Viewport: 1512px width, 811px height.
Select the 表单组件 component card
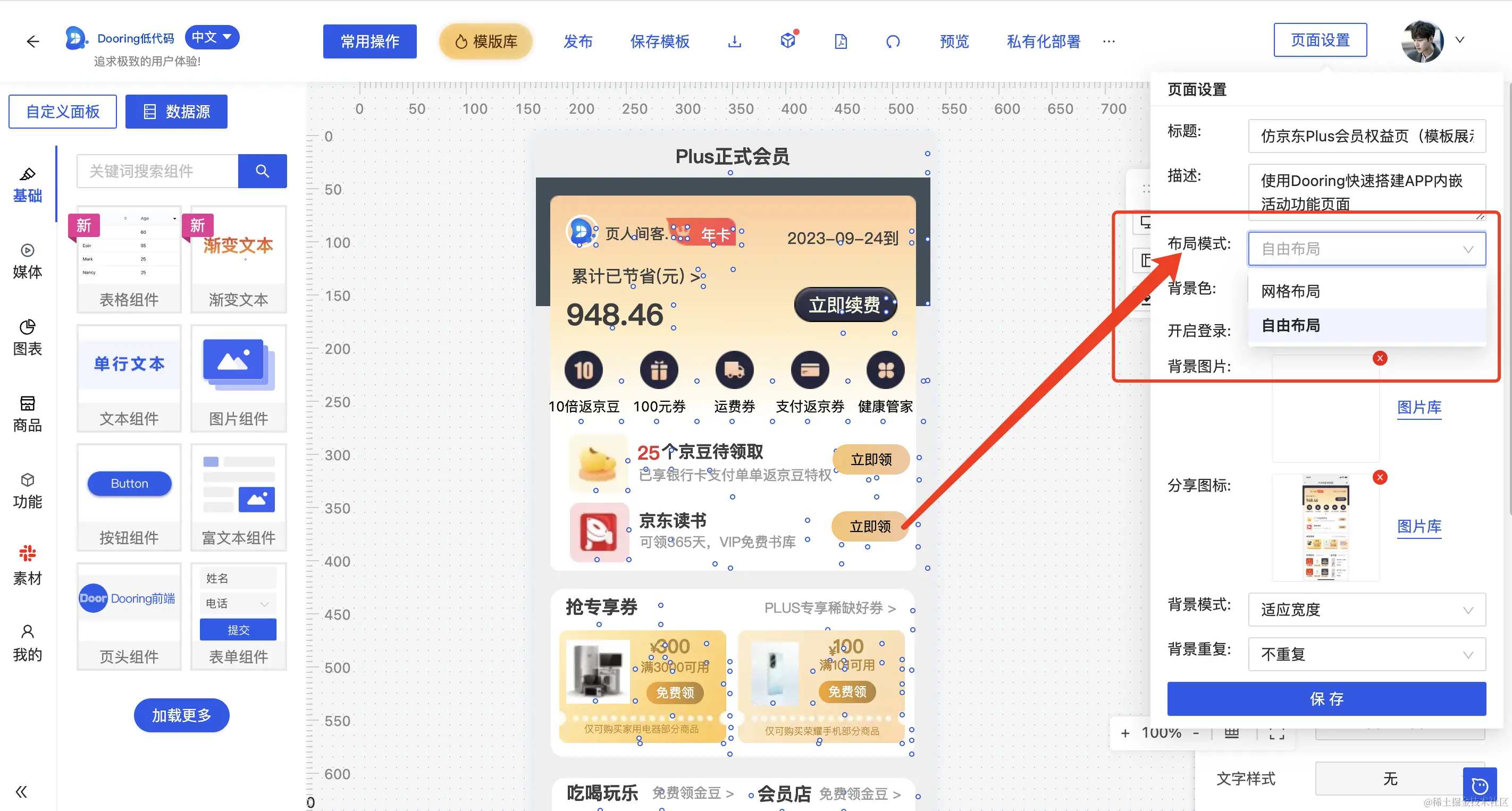(238, 616)
